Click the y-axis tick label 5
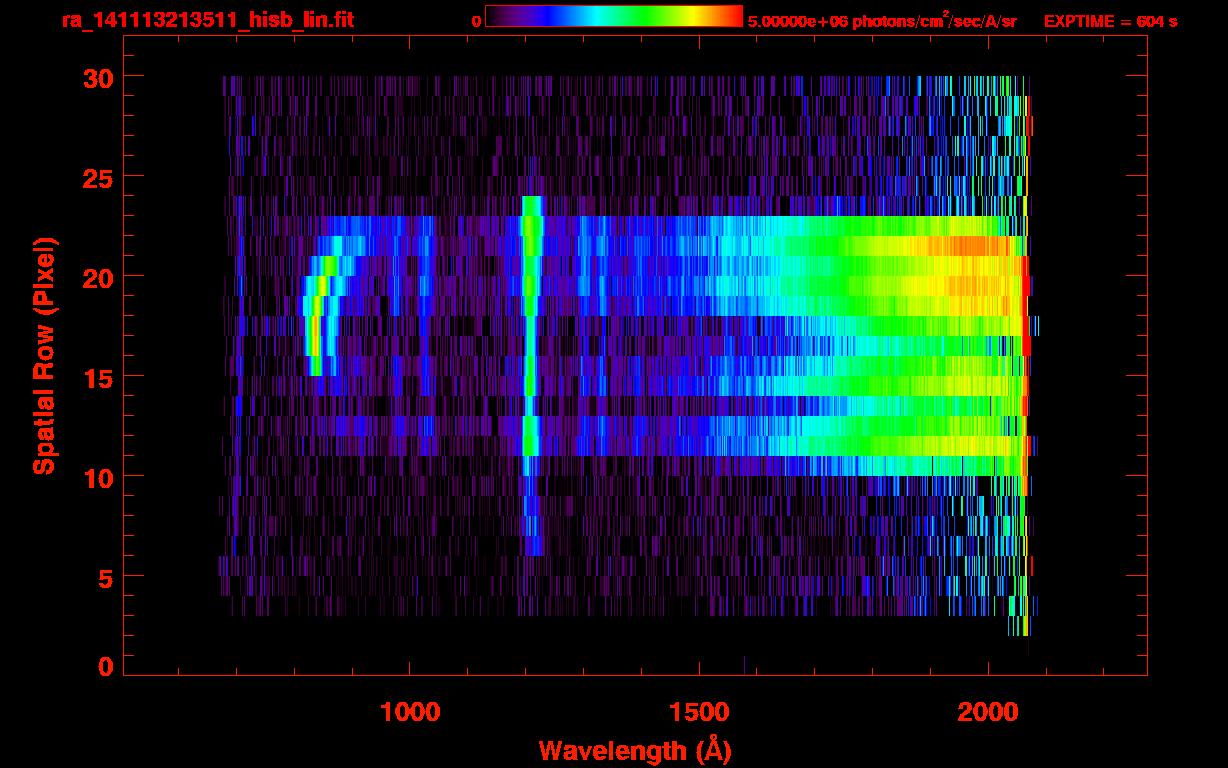The height and width of the screenshot is (768, 1228). (104, 577)
